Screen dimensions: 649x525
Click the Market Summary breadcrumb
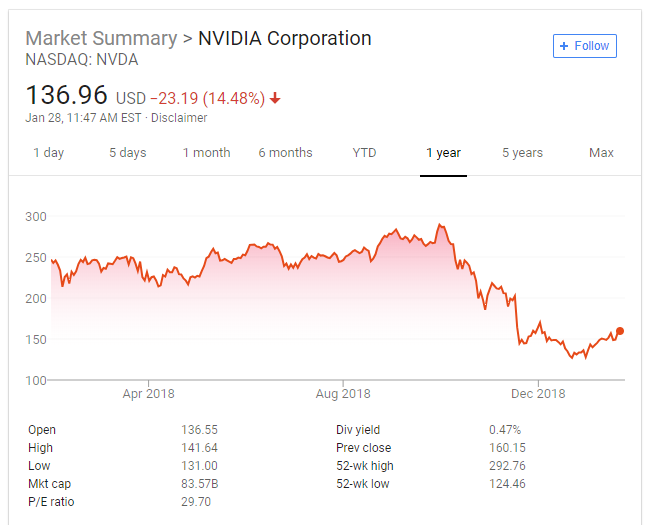point(98,39)
